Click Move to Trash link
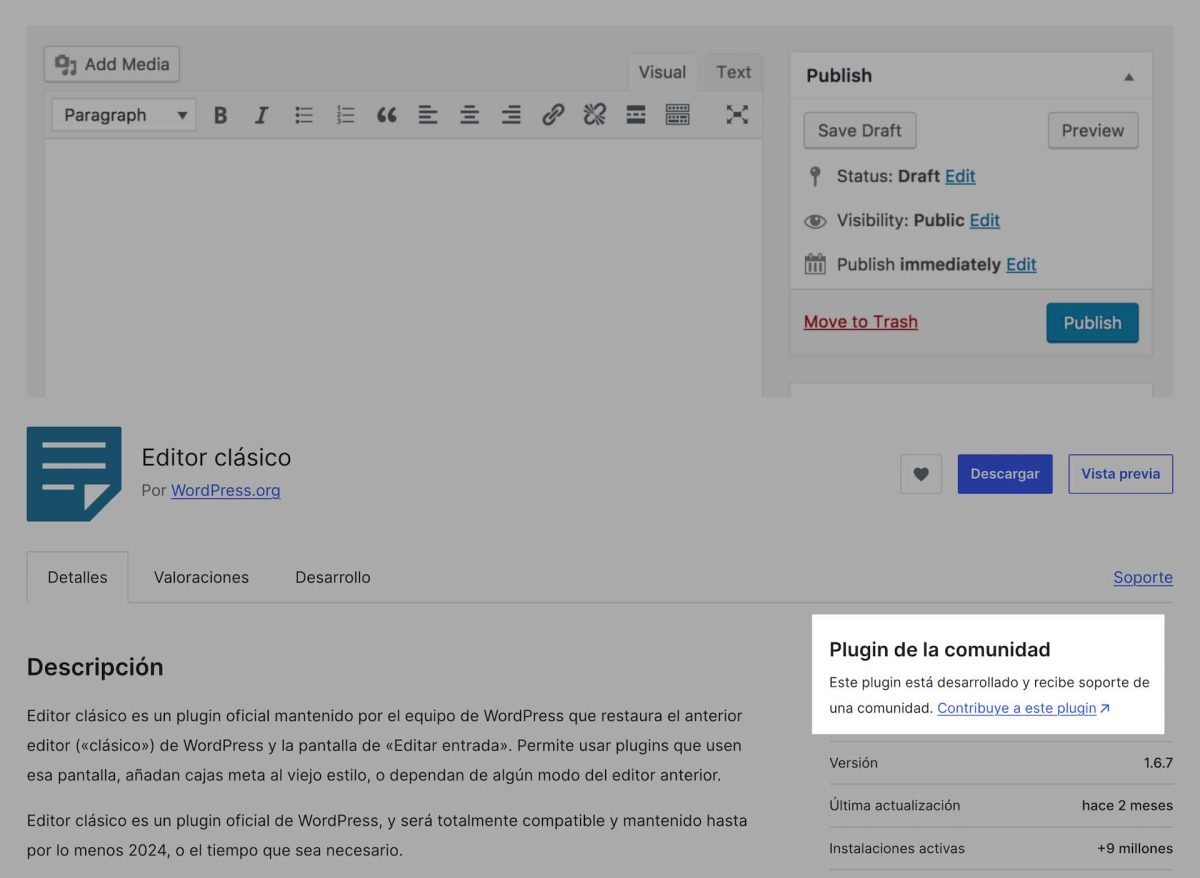The height and width of the screenshot is (878, 1200). point(861,321)
